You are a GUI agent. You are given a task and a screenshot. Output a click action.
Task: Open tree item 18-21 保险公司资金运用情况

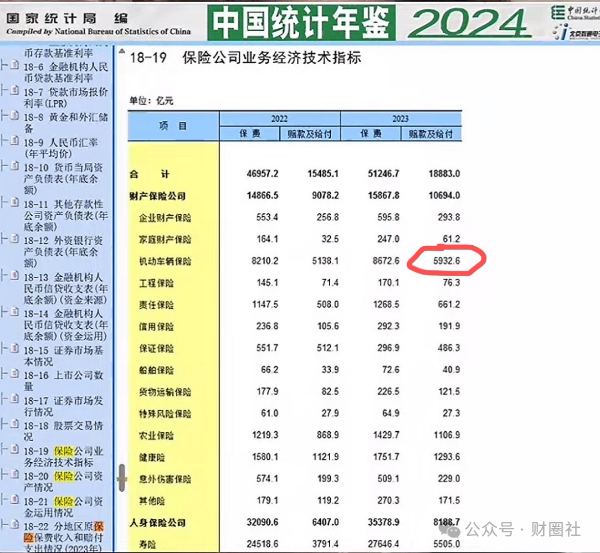(64, 507)
